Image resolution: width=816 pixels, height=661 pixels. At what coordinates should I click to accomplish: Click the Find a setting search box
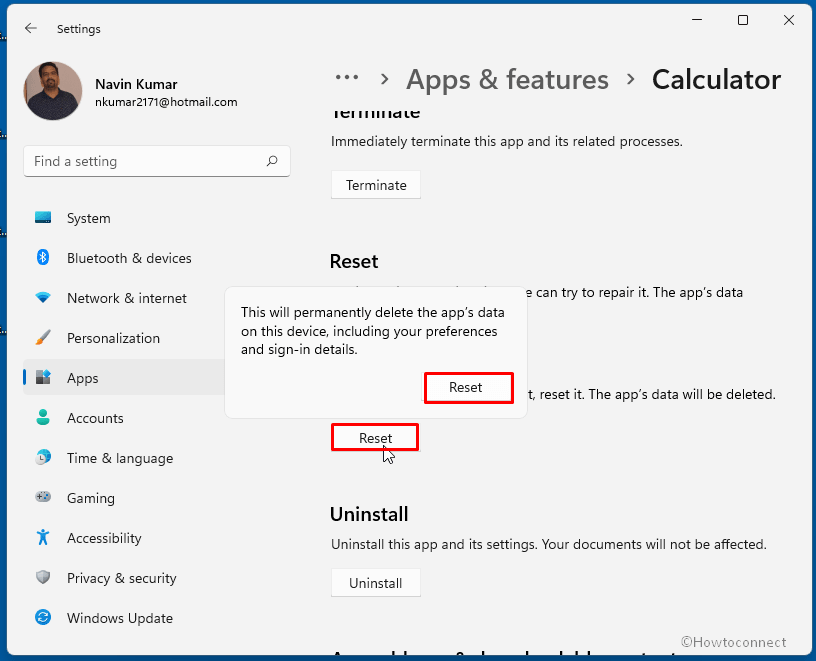[x=157, y=161]
